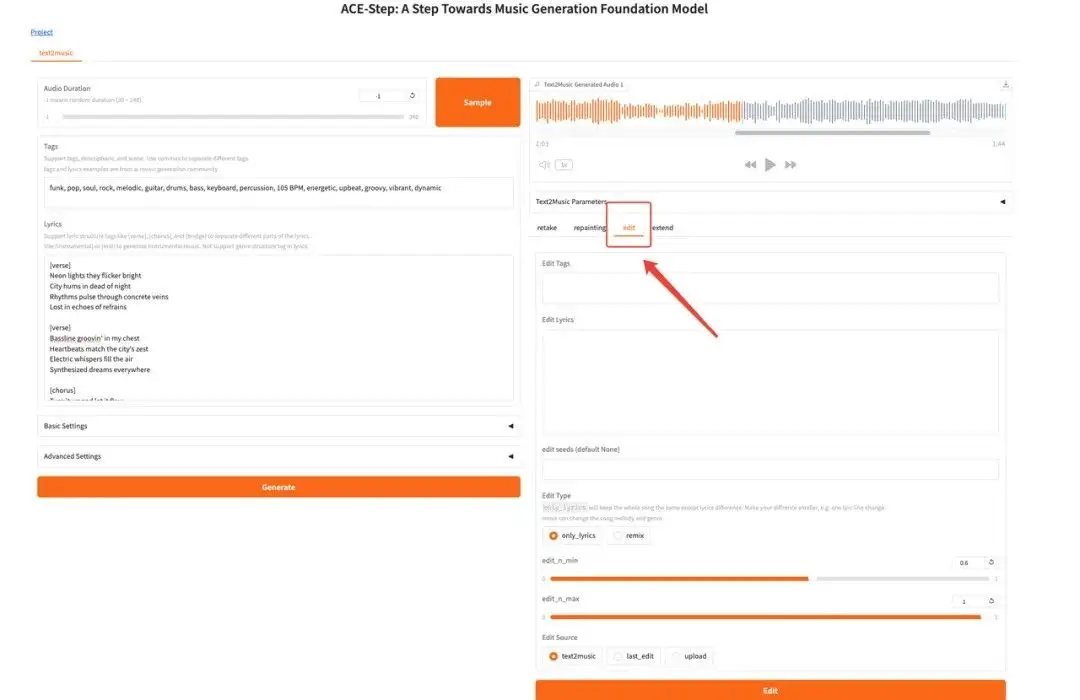Screen dimensions: 1080x700
Task: Expand the Basic Settings section
Action: pos(278,426)
